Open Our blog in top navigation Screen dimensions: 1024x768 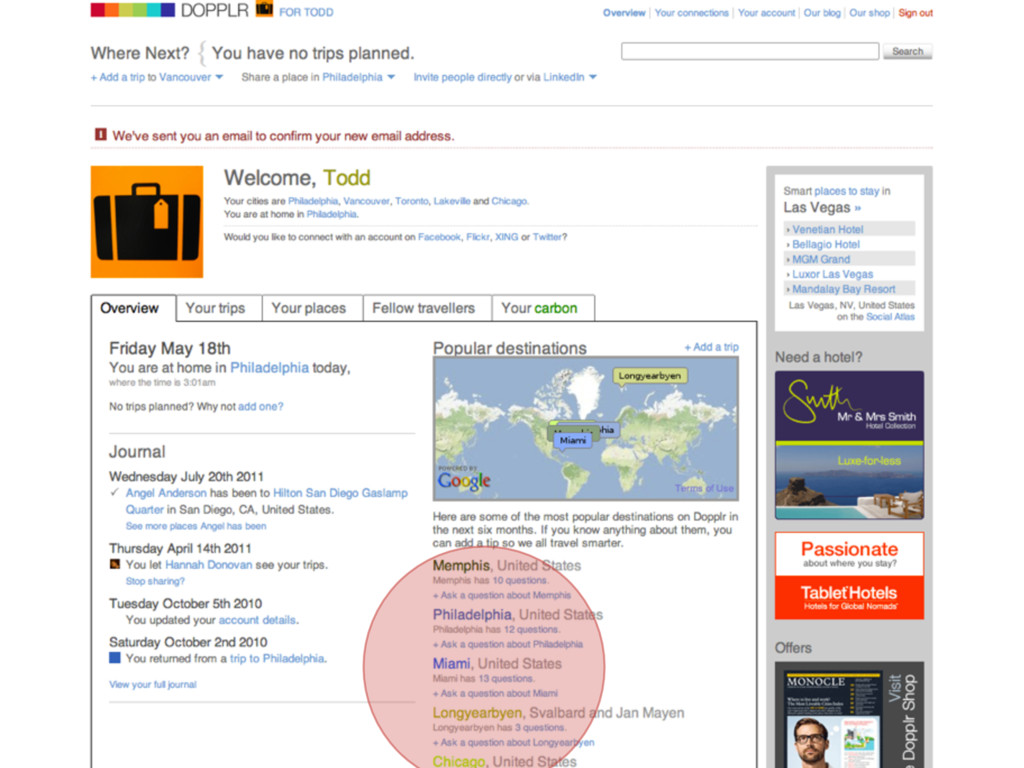(x=822, y=13)
